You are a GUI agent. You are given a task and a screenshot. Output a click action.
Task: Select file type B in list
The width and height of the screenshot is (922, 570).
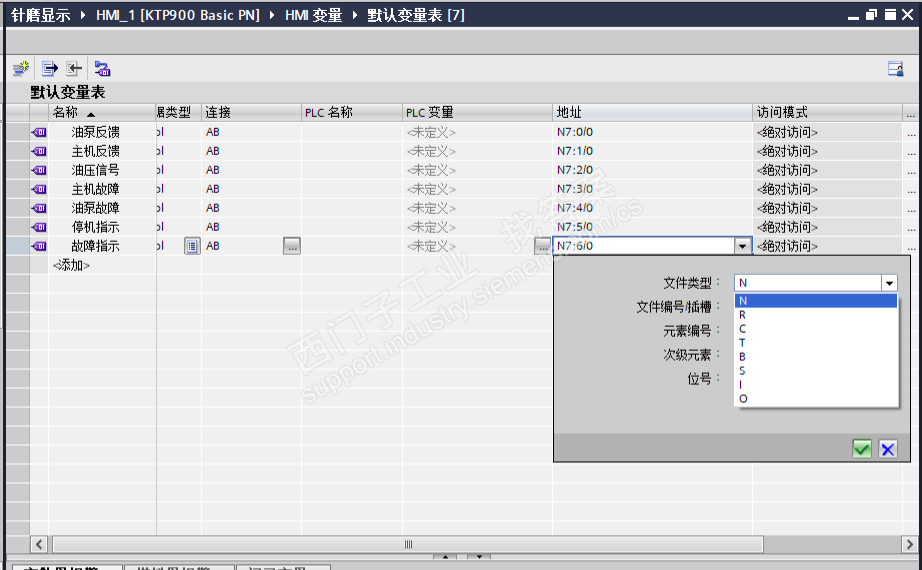[x=816, y=356]
